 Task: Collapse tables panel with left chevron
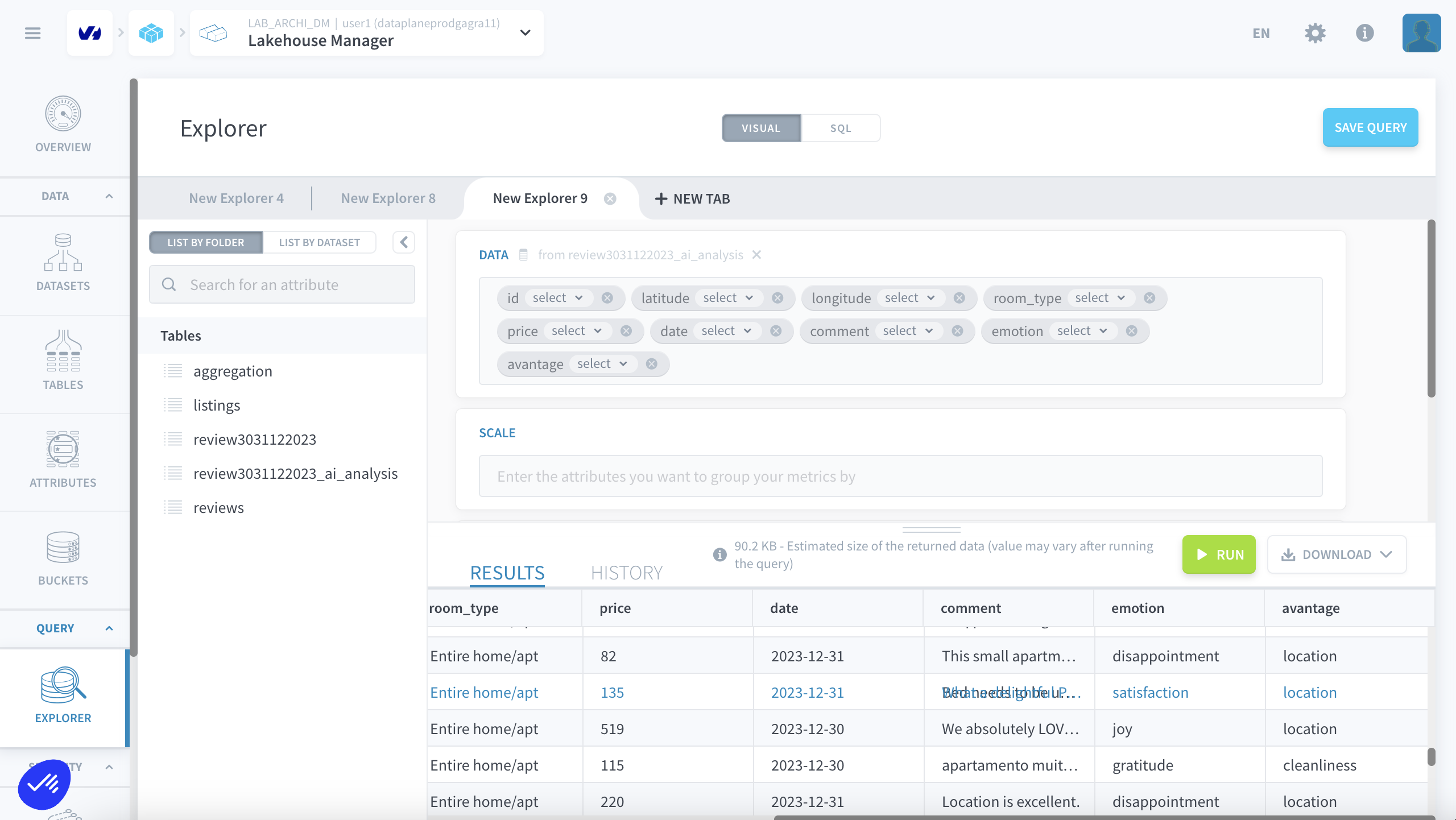pos(404,242)
